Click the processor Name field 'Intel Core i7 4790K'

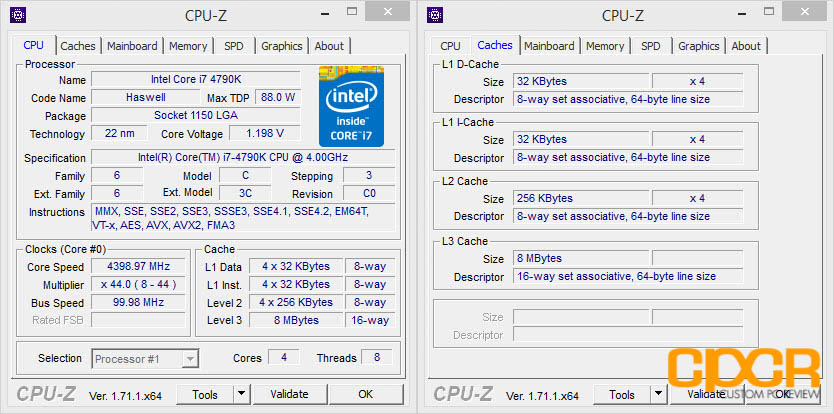[x=196, y=79]
